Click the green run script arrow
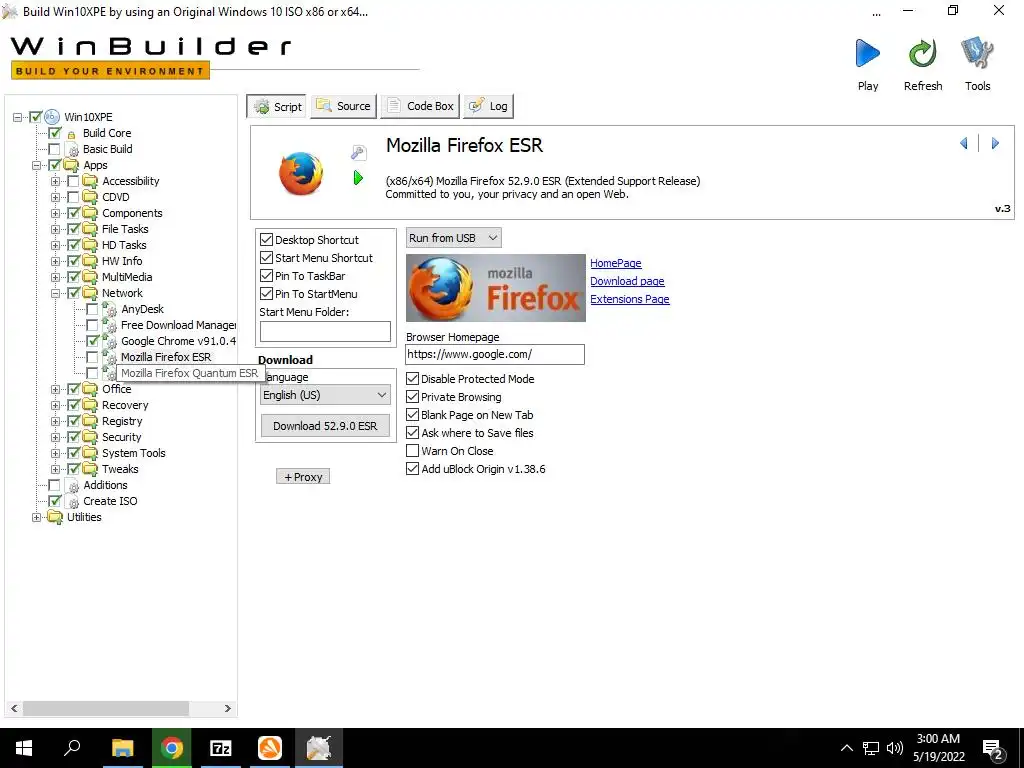Image resolution: width=1024 pixels, height=768 pixels. click(358, 178)
